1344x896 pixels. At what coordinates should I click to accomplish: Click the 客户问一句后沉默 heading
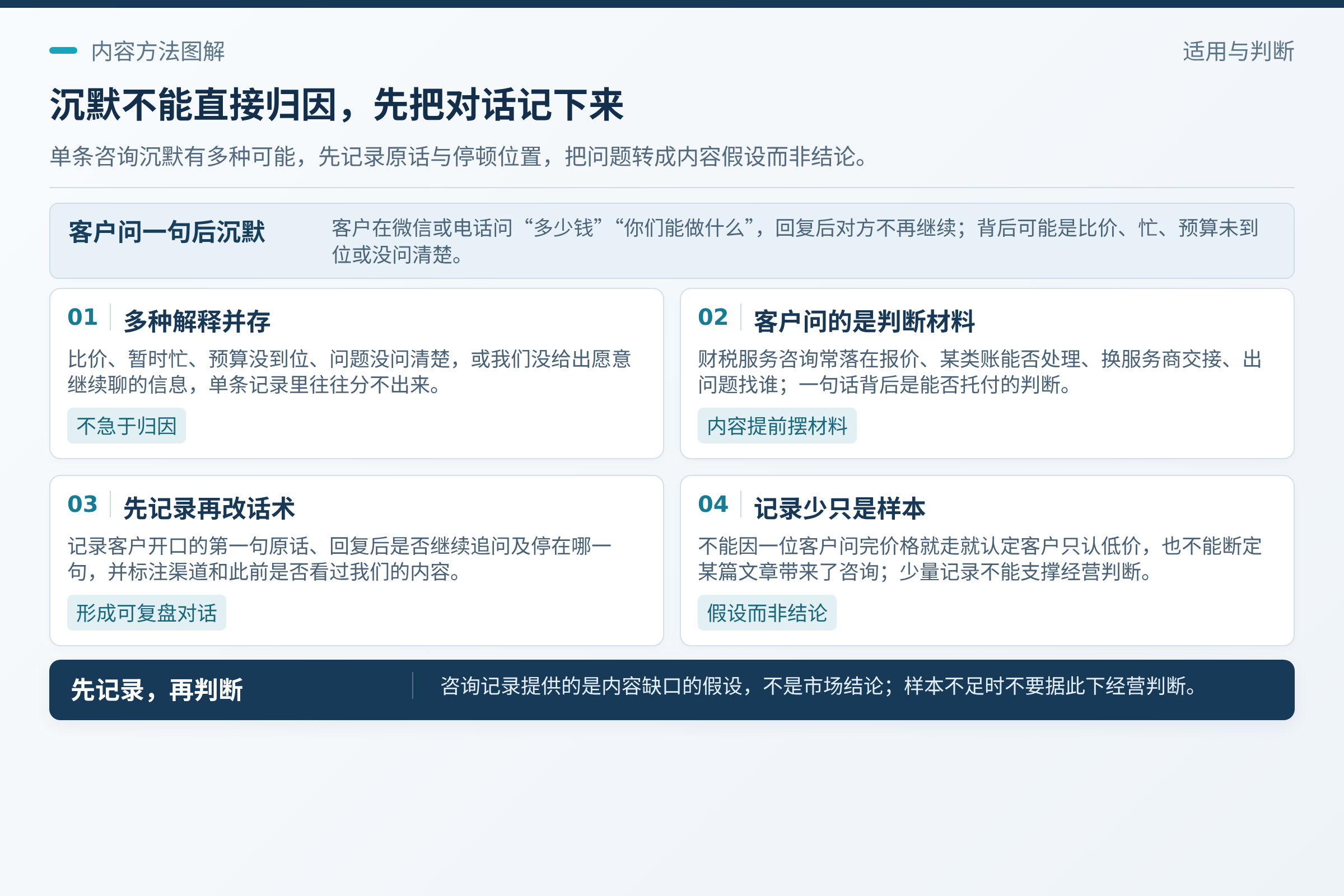167,232
